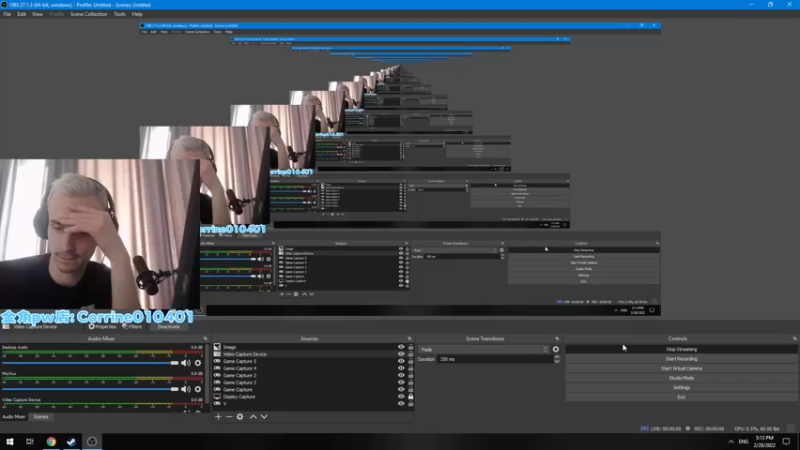Lock the Image source
Viewport: 800px width, 450px height.
(x=410, y=347)
